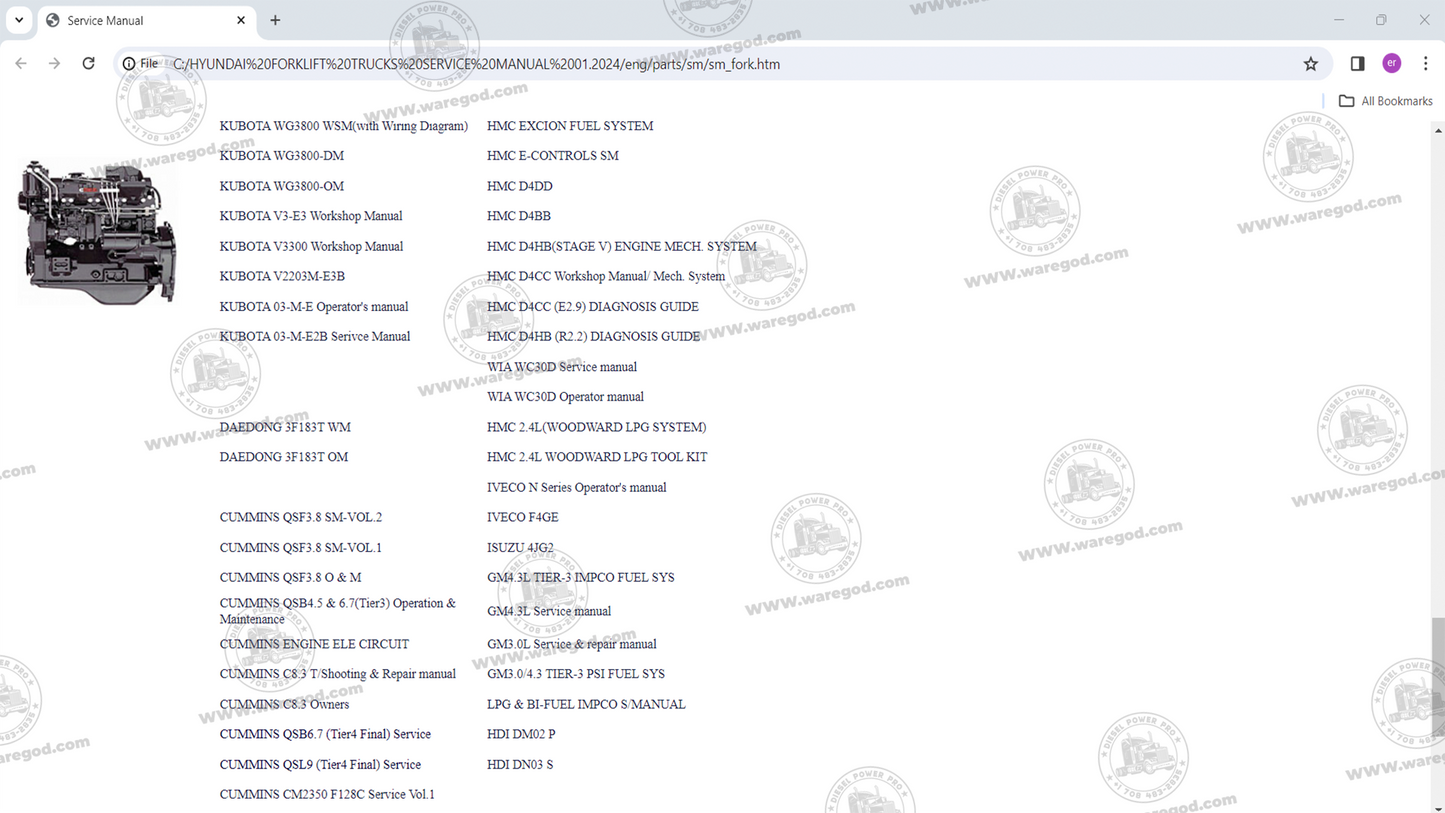Image resolution: width=1445 pixels, height=813 pixels.
Task: Click GM4.3L Service manual entry
Action: pos(549,611)
